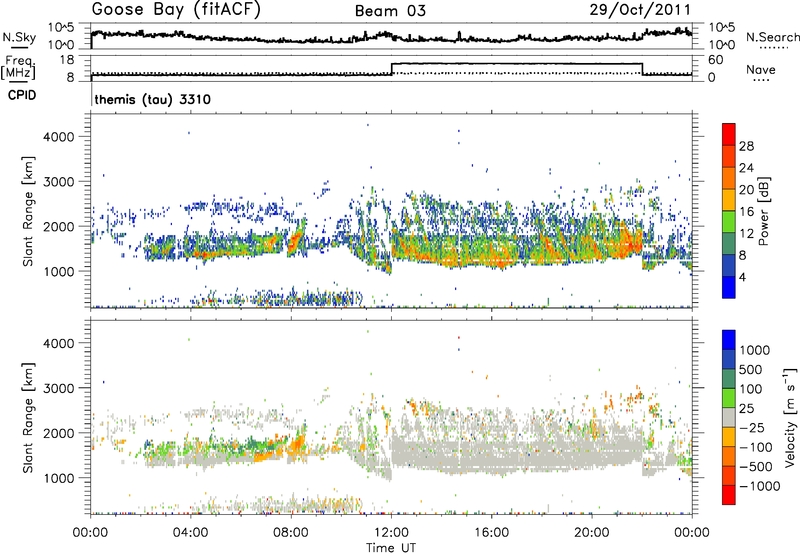Click the '18' tick on frequency axis
Image resolution: width=800 pixels, height=554 pixels.
pyautogui.click(x=67, y=60)
